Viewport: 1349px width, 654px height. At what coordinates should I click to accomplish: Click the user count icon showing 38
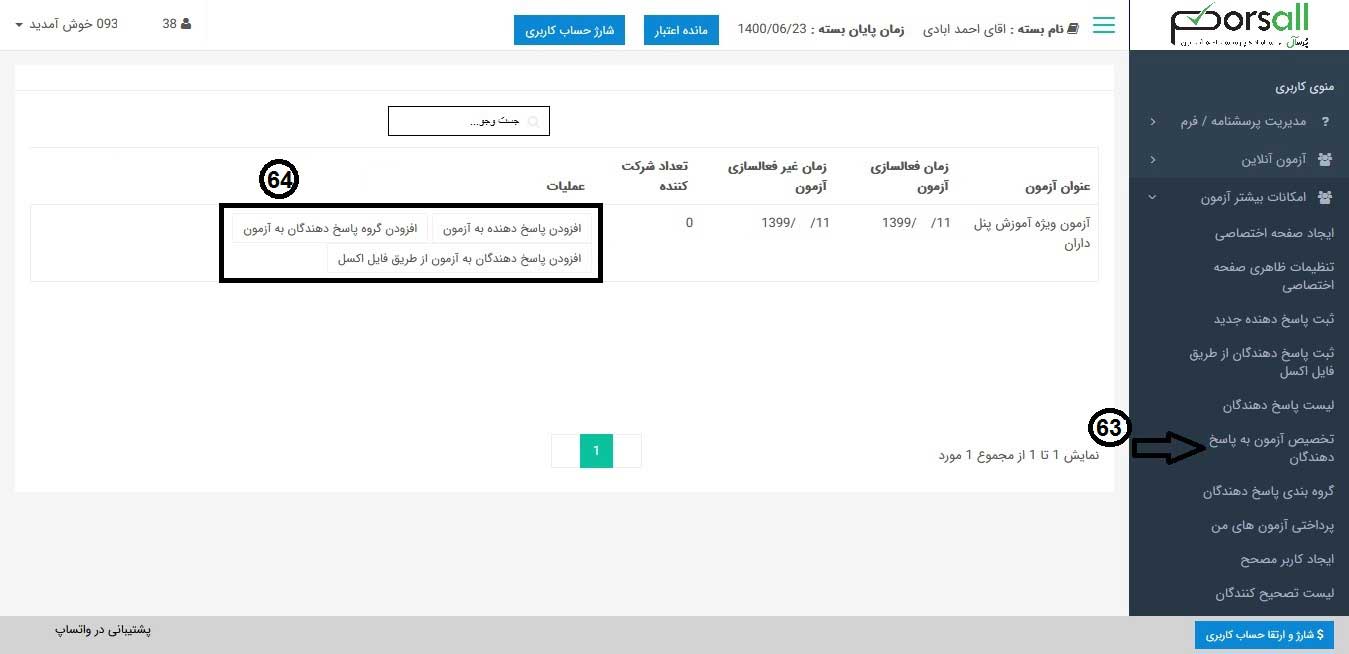point(185,24)
